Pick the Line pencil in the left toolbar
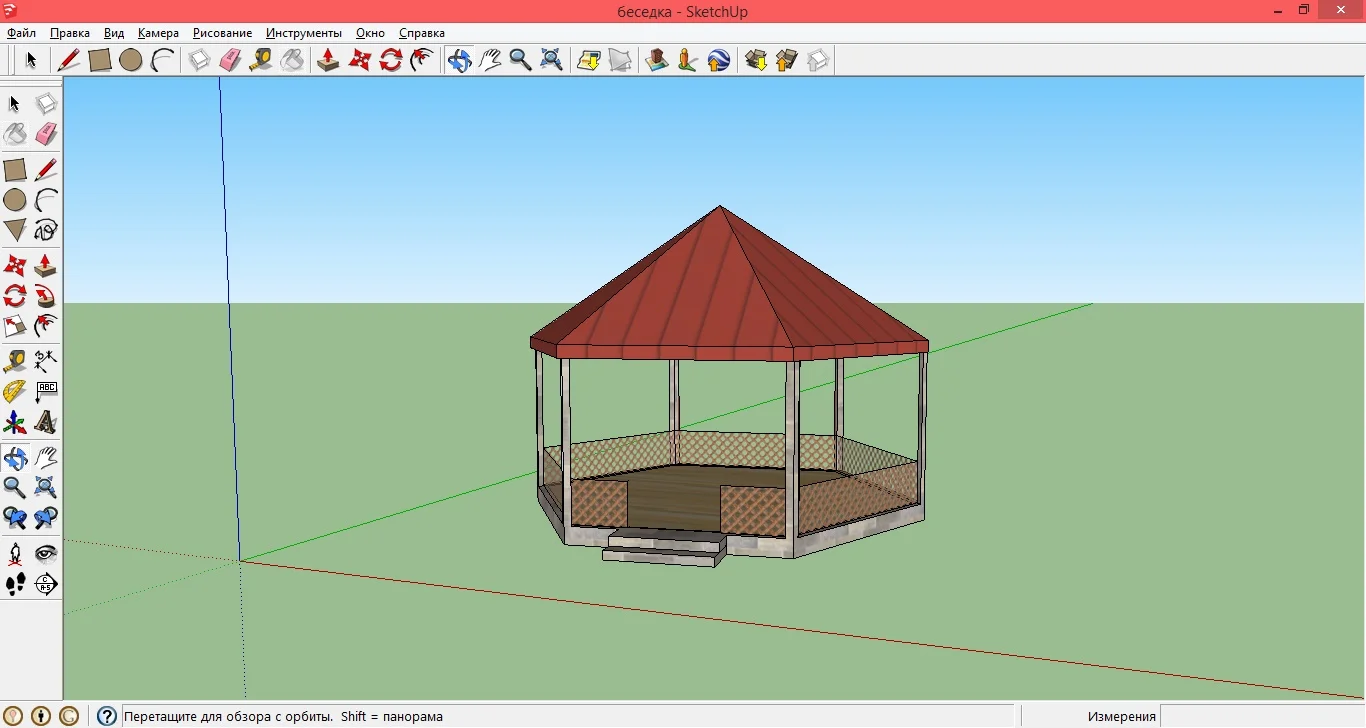 tap(46, 170)
